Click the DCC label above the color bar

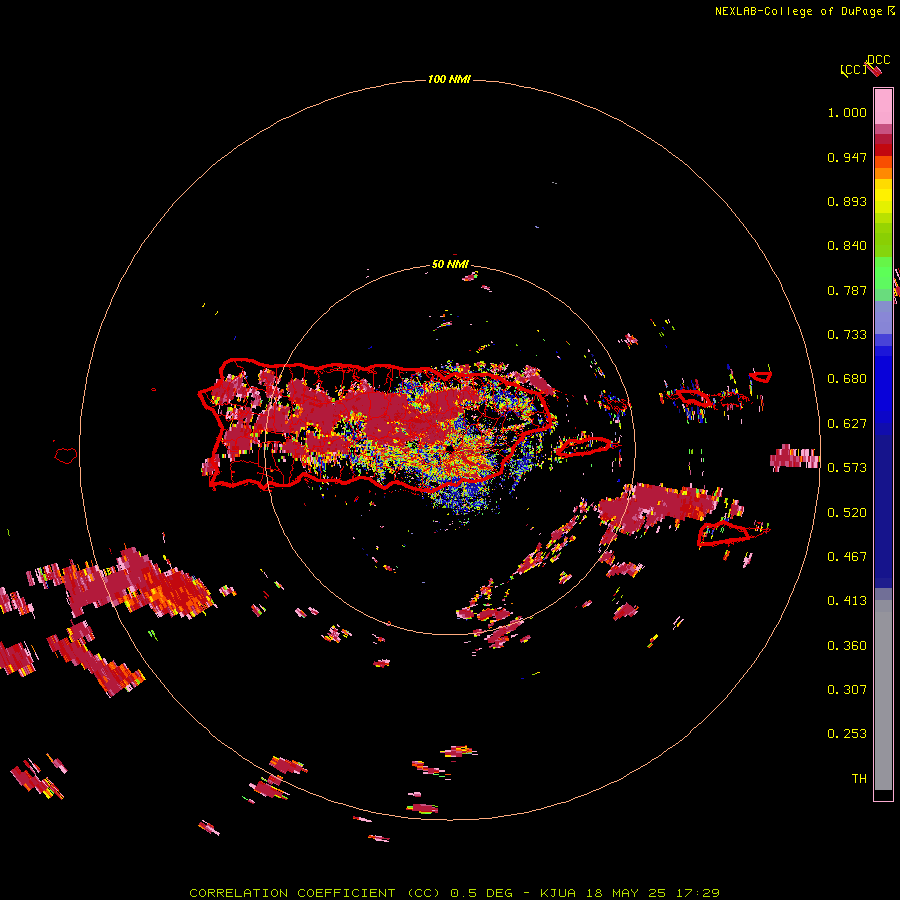tap(878, 60)
